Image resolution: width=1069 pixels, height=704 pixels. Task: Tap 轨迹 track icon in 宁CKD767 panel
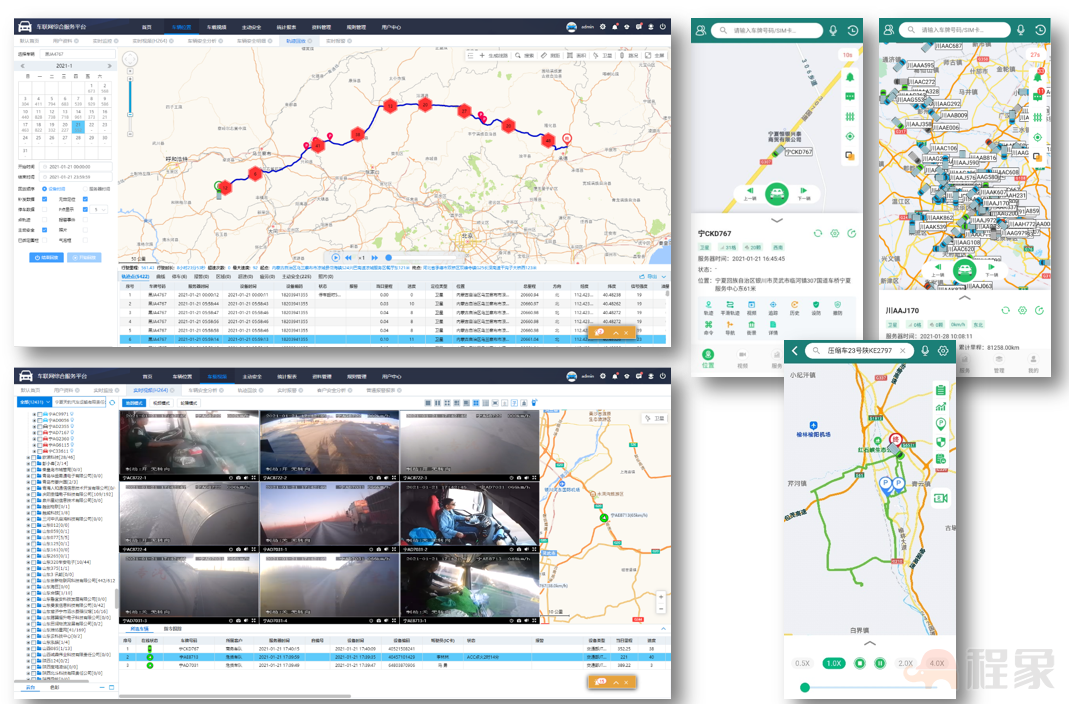[x=708, y=308]
